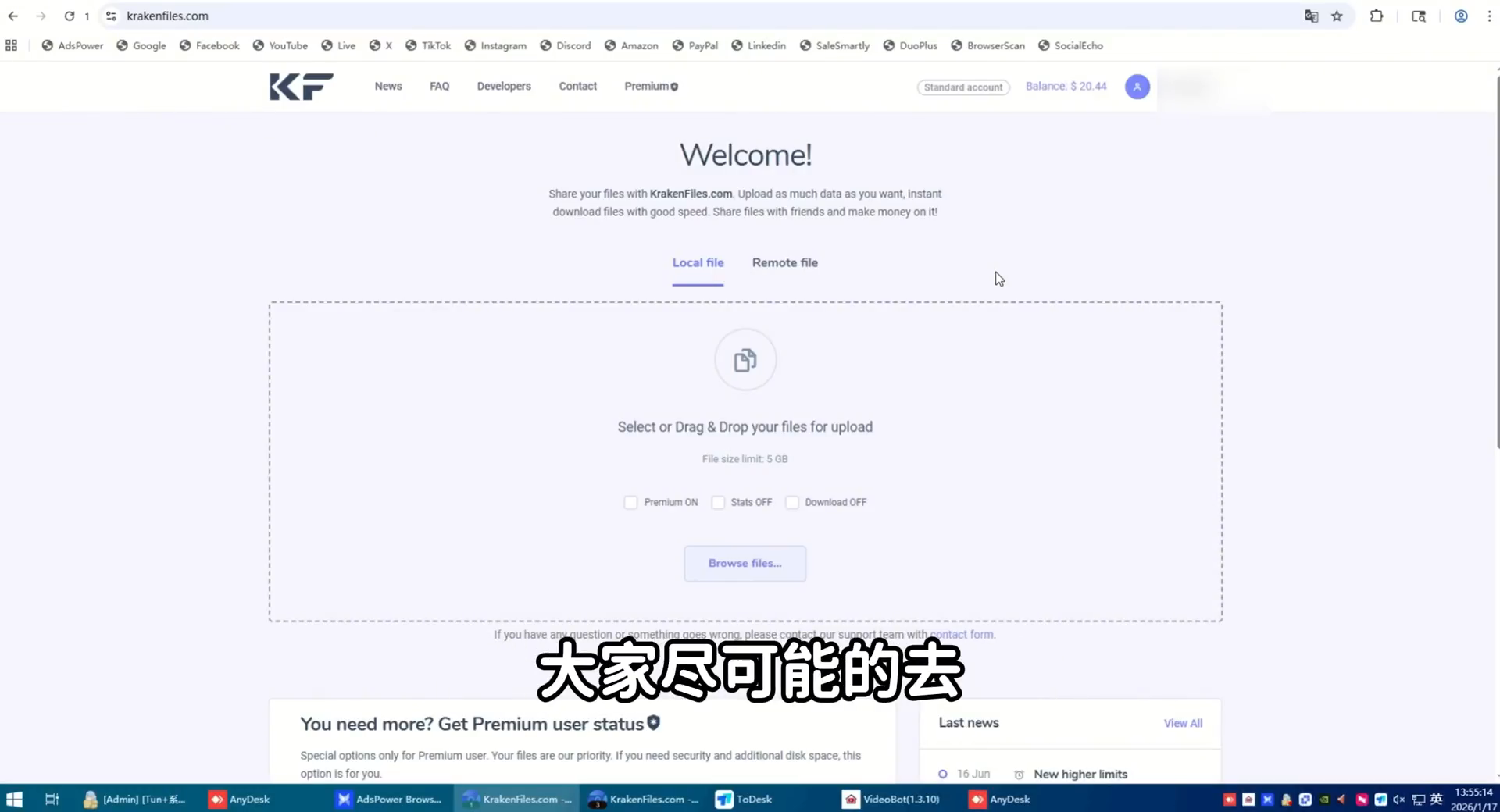Screen dimensions: 1500x812
Task: Click the Balance: $ 20.44 link
Action: pyautogui.click(x=1066, y=87)
